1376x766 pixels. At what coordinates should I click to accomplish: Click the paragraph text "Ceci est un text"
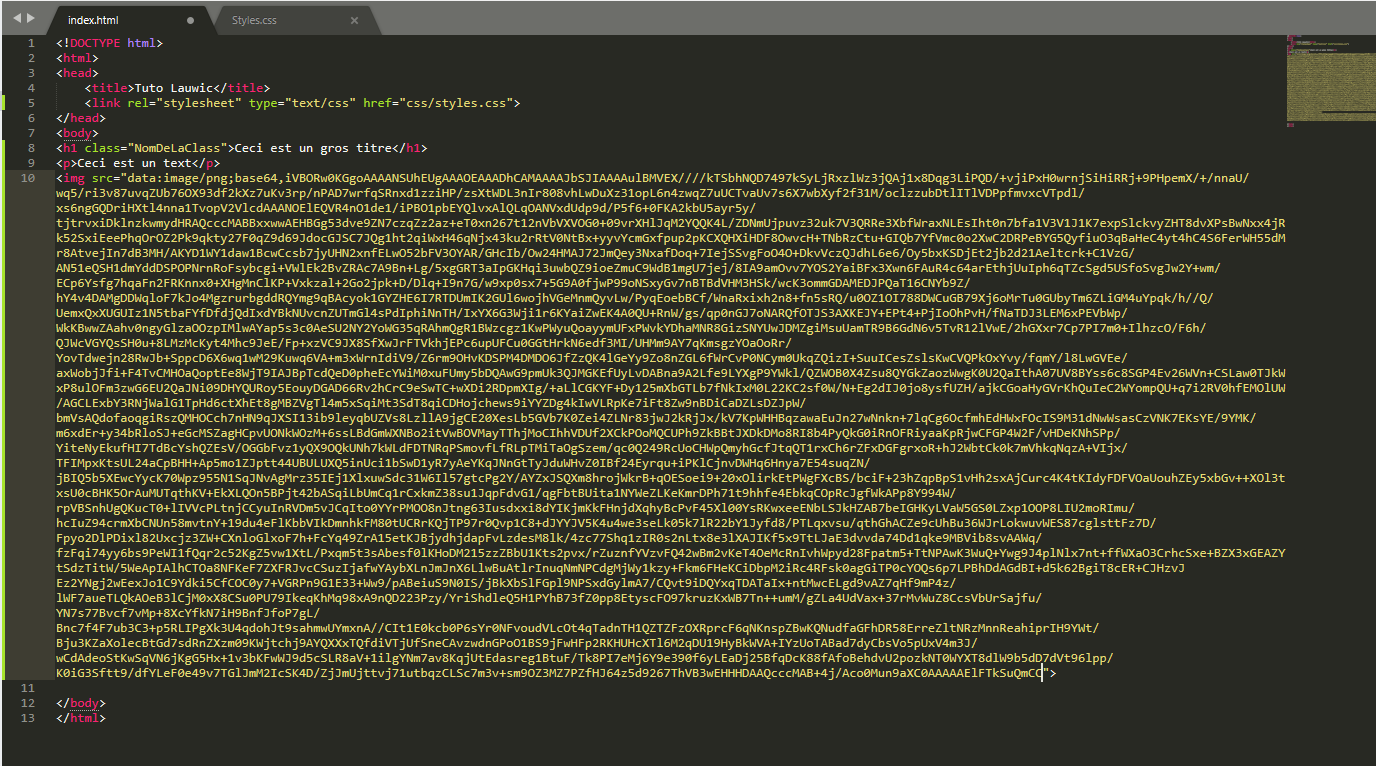134,163
